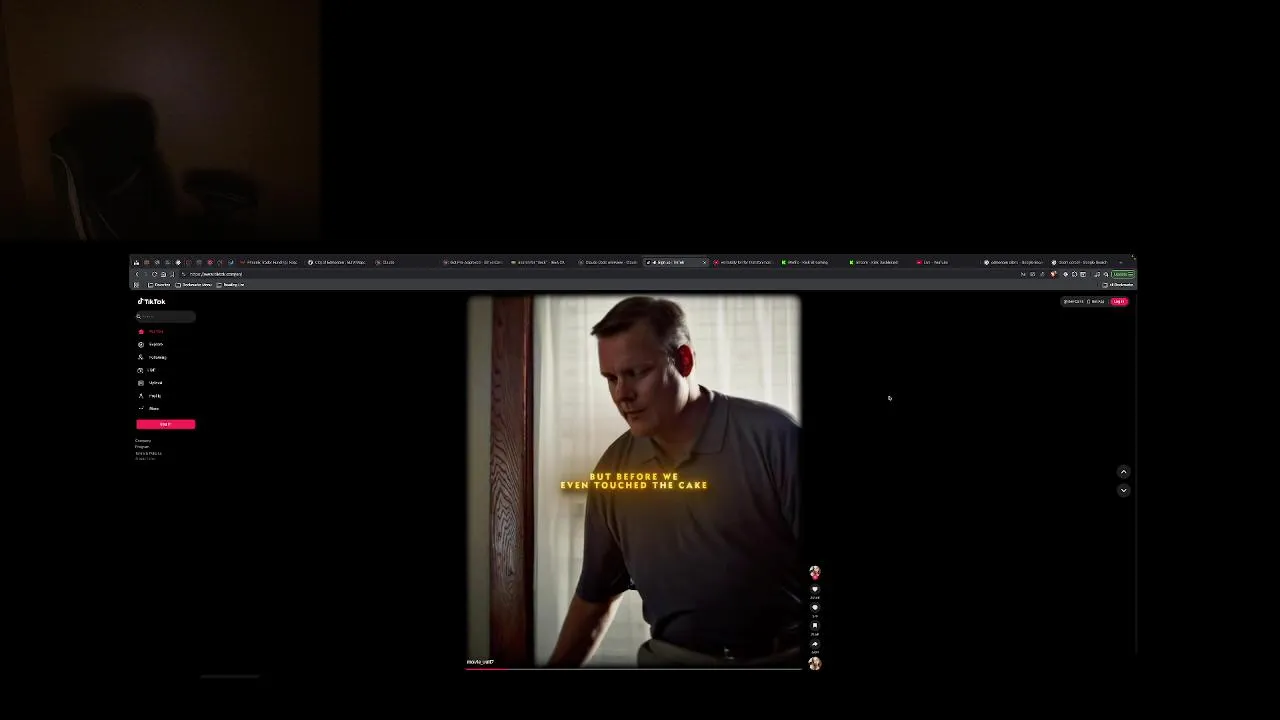1280x720 pixels.
Task: Open comments with the comment bubble icon
Action: pyautogui.click(x=814, y=607)
